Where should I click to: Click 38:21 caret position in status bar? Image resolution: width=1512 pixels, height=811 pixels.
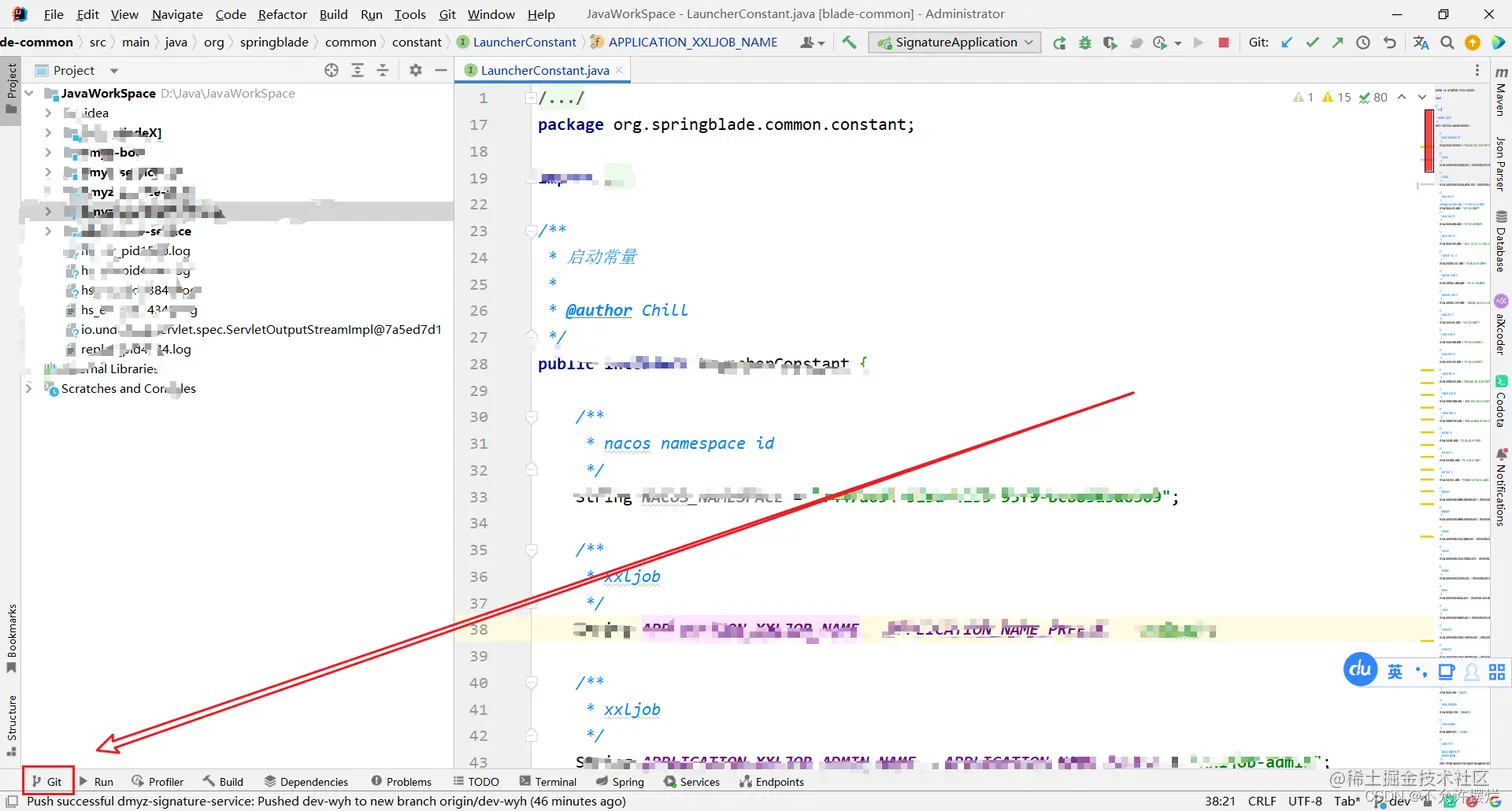[1220, 801]
